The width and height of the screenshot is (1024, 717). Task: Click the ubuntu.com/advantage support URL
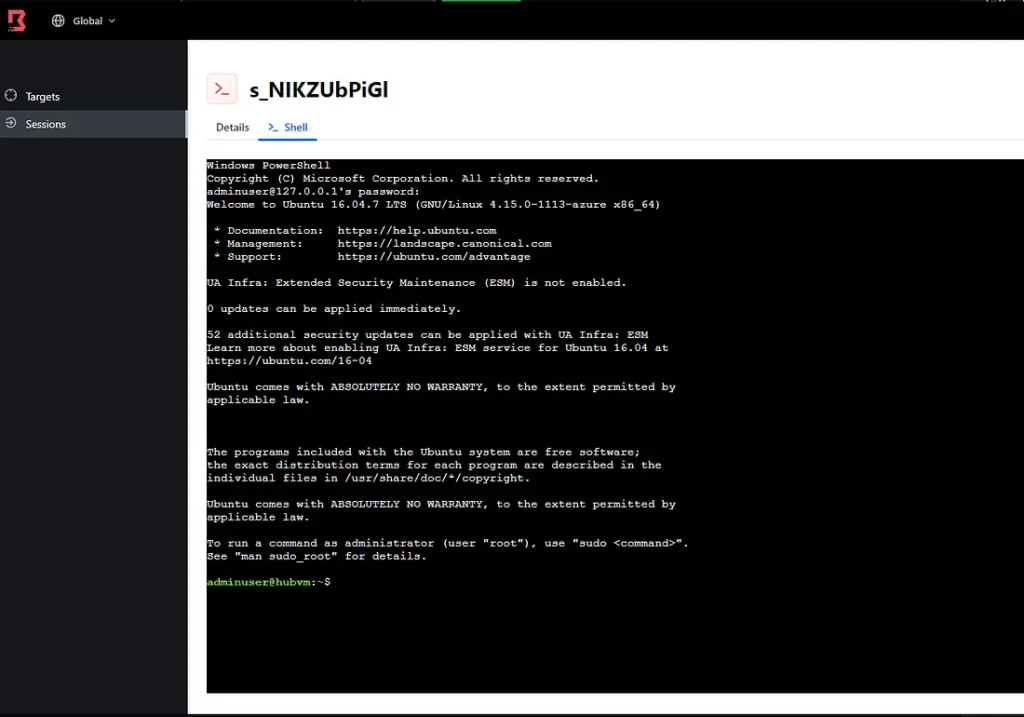[433, 257]
